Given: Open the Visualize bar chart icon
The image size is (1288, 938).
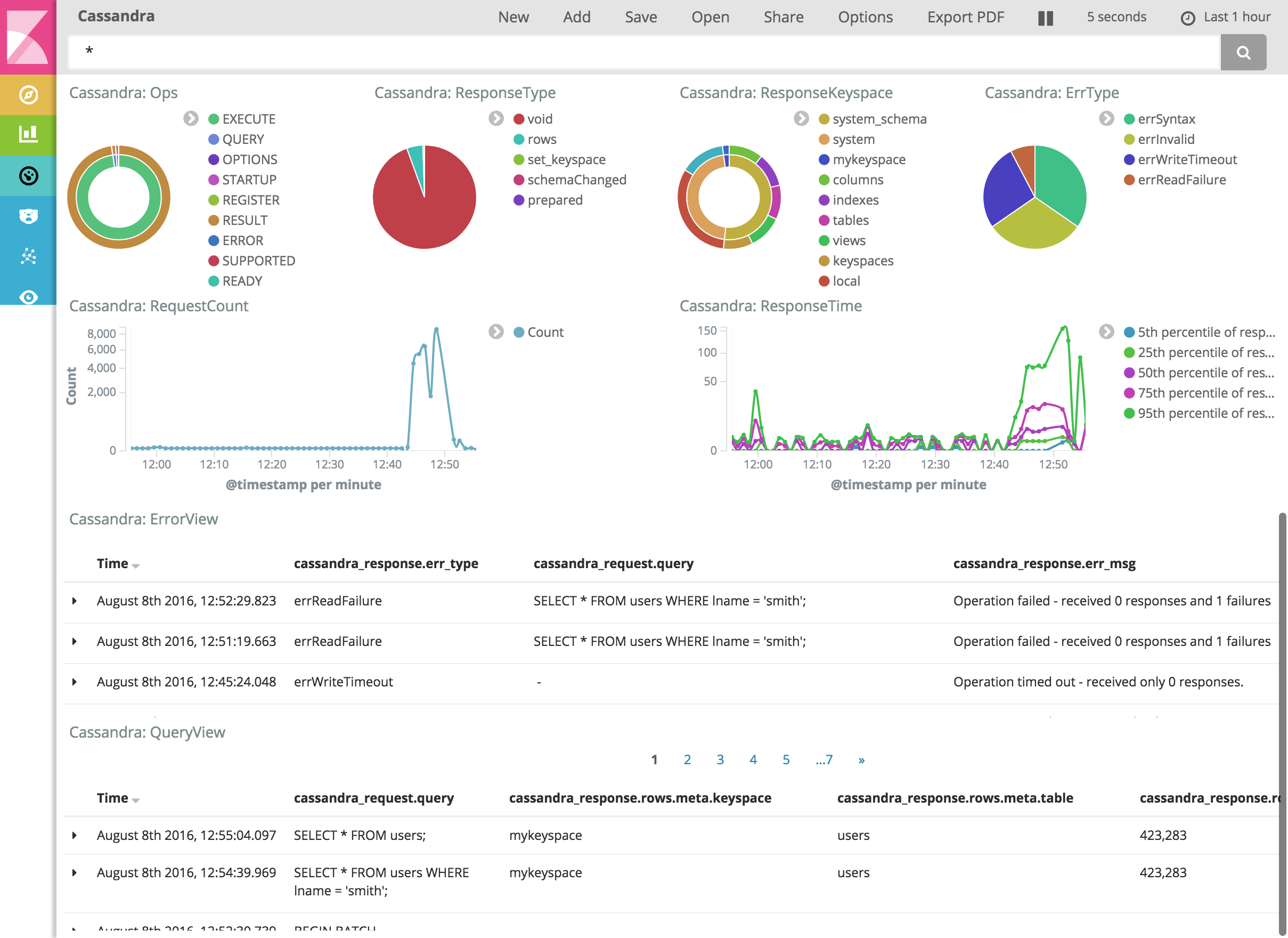Looking at the screenshot, I should click(28, 135).
